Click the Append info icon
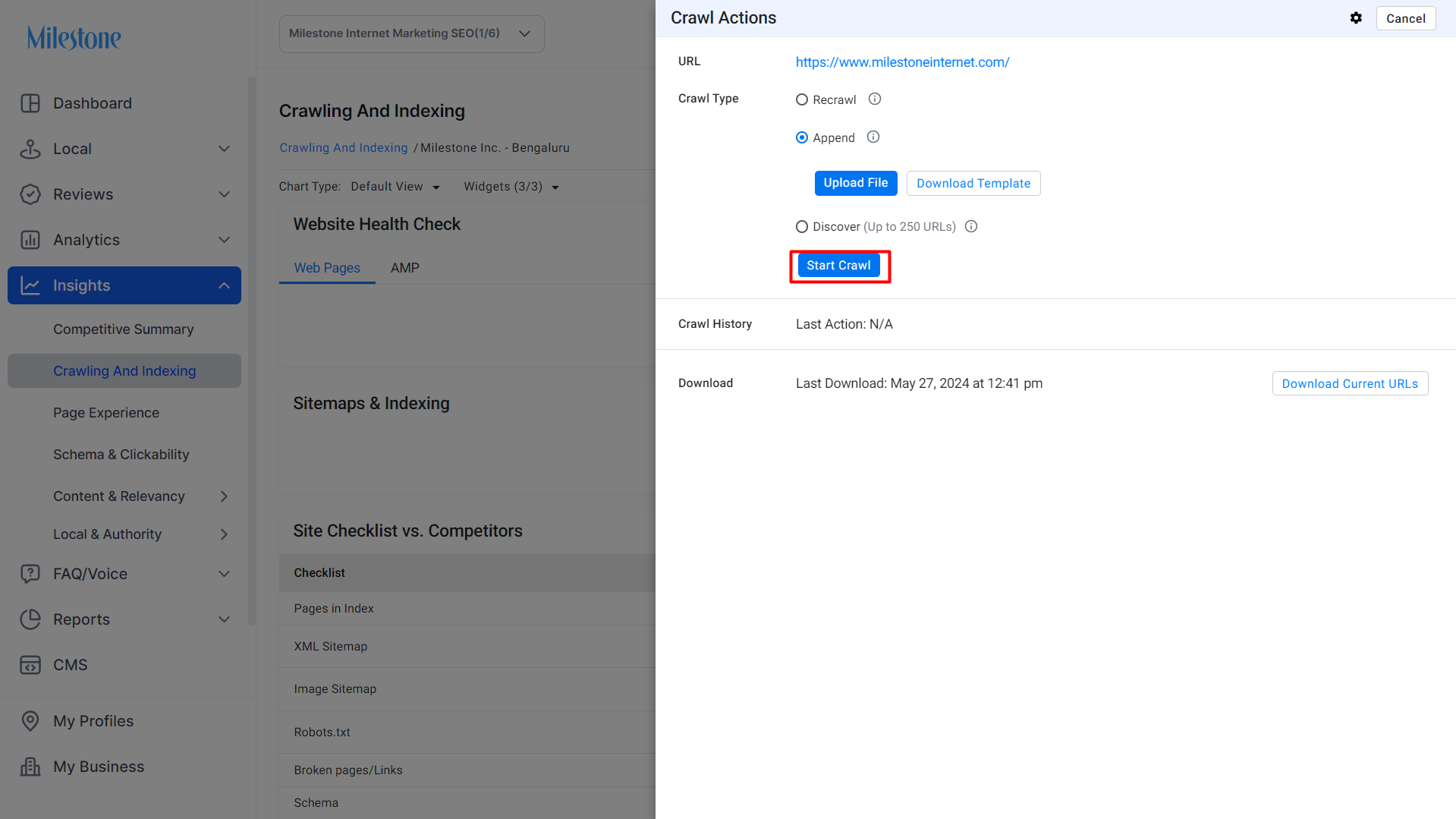 [873, 137]
